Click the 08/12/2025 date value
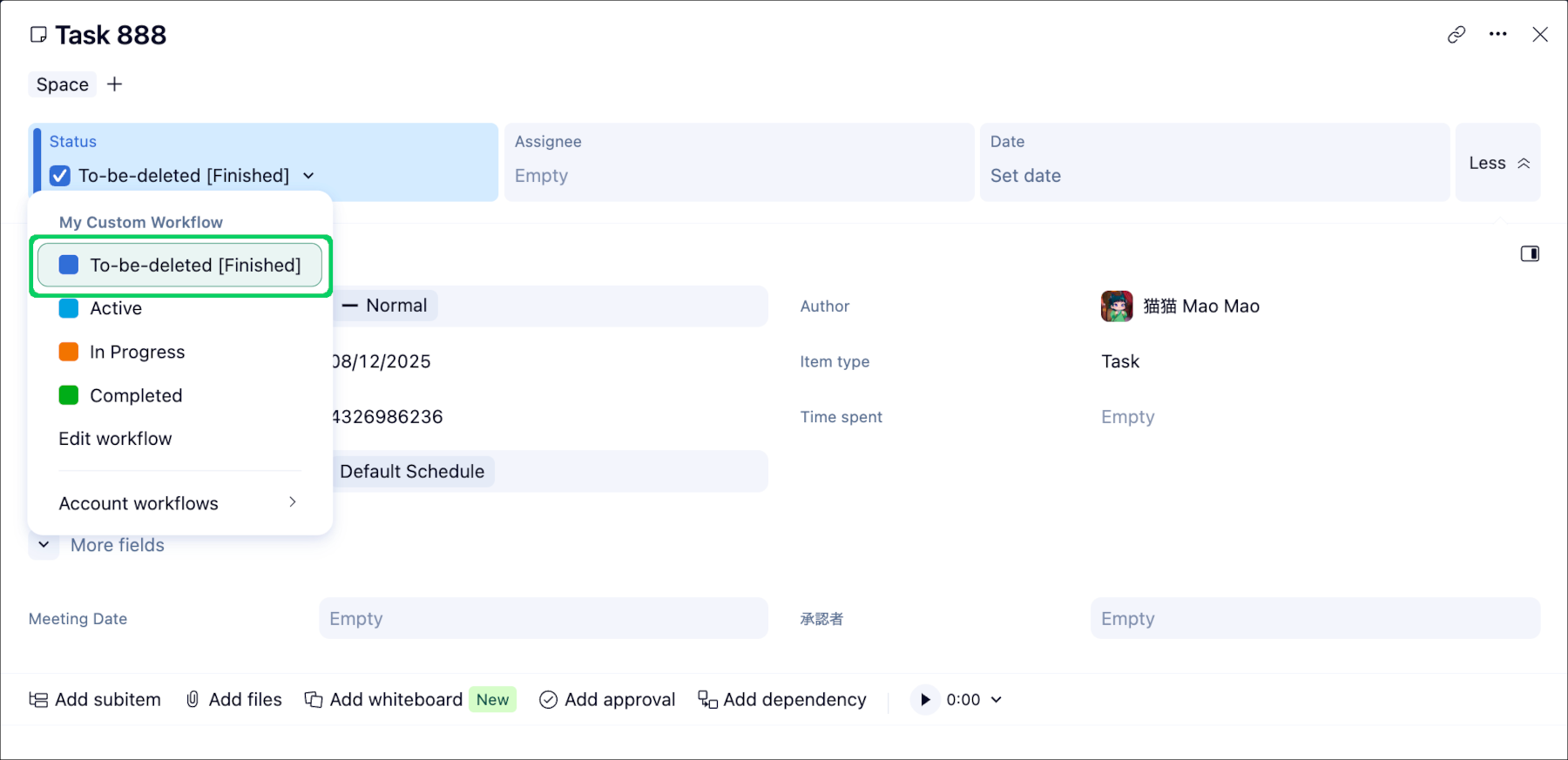1568x760 pixels. pos(382,361)
